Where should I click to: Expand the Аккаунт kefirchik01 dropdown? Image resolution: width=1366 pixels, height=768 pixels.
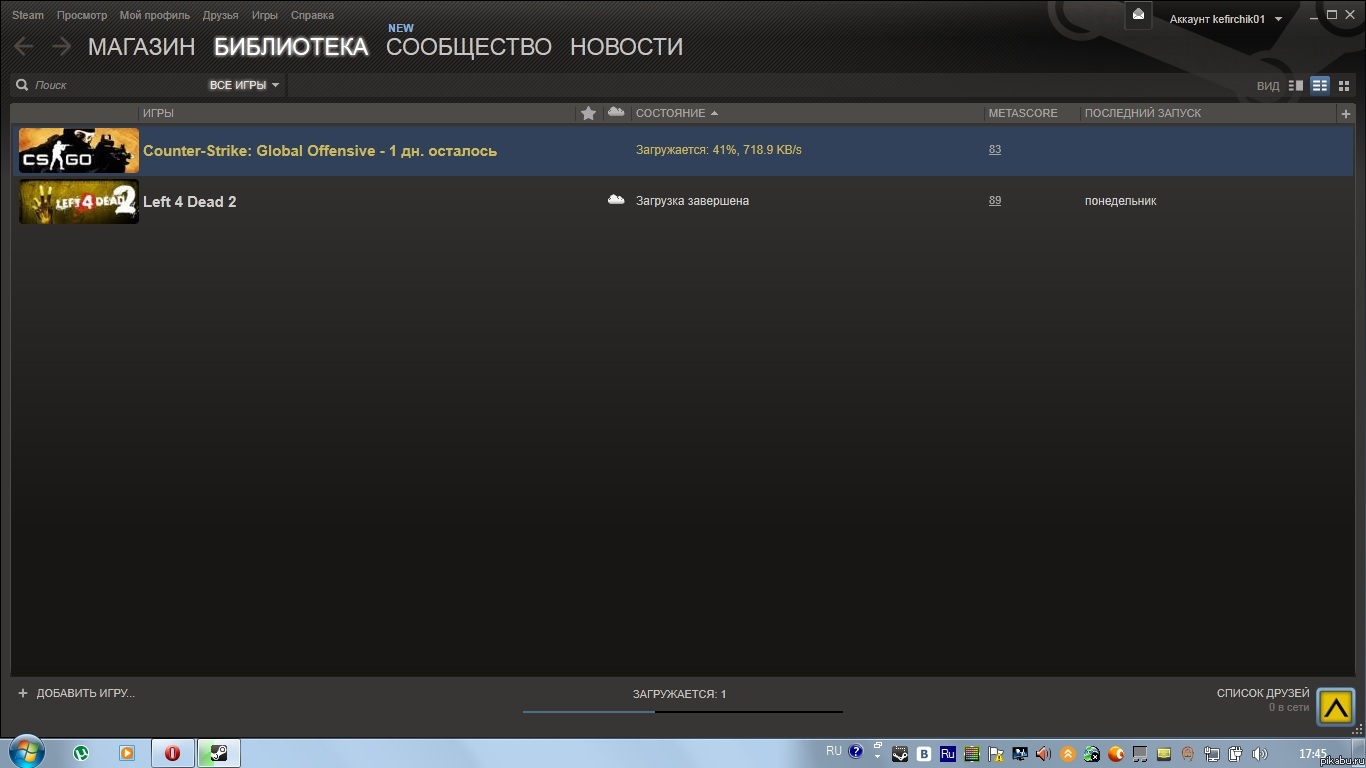point(1226,19)
